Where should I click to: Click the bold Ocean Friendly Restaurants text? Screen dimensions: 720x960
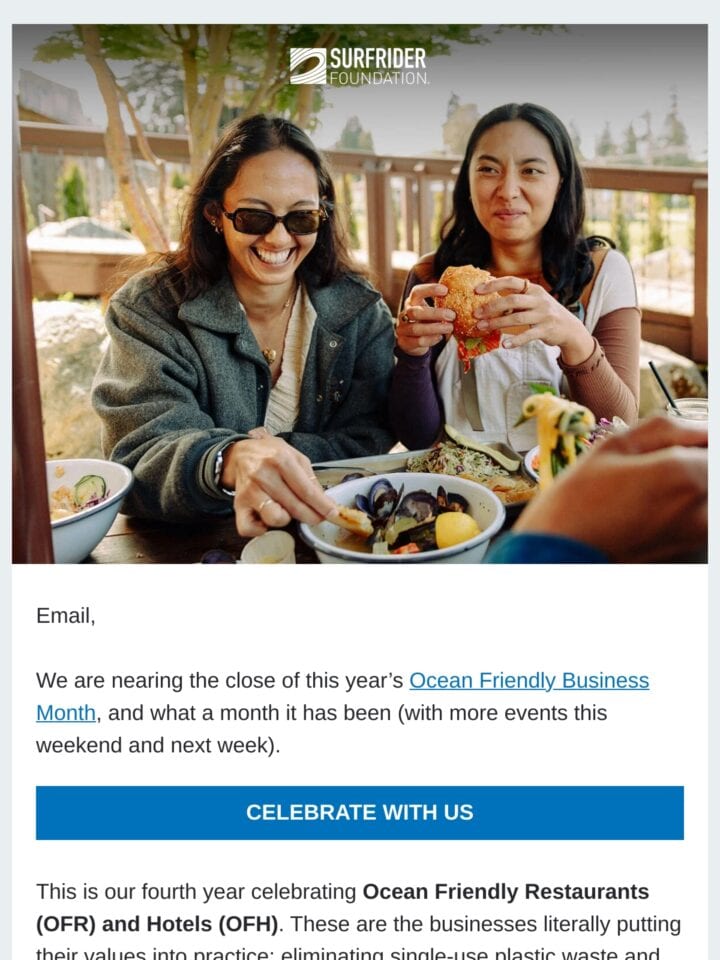tap(506, 891)
